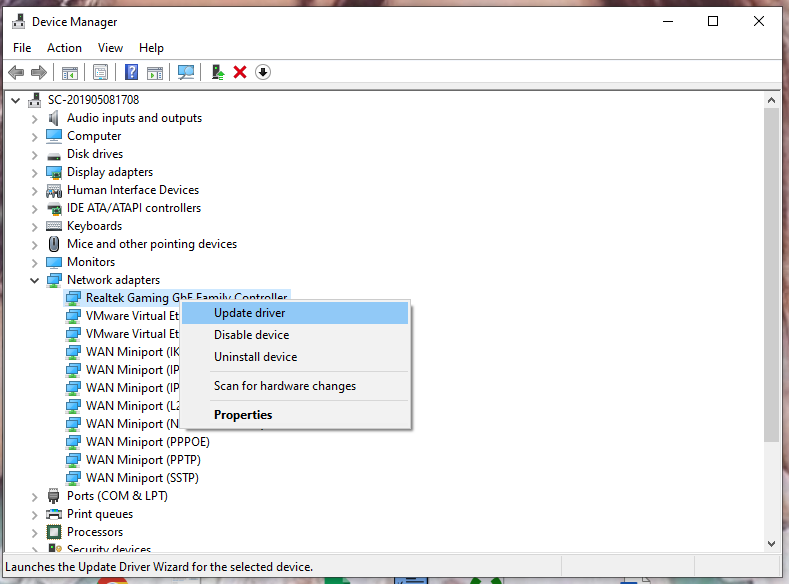The width and height of the screenshot is (789, 584).
Task: Click the WAN Miniport (SSTP) adapter icon
Action: point(73,478)
